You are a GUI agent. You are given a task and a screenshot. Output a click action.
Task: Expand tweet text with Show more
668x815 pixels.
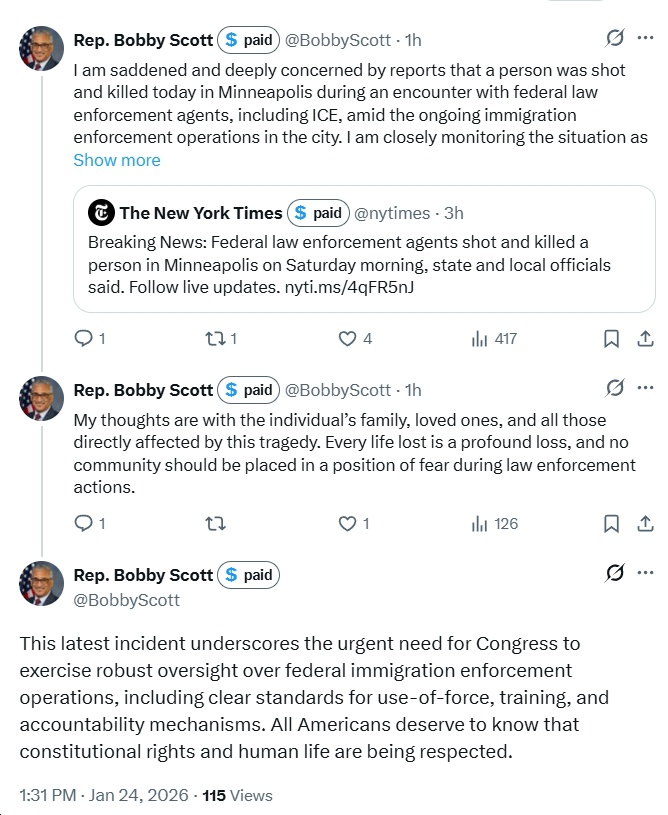coord(117,160)
